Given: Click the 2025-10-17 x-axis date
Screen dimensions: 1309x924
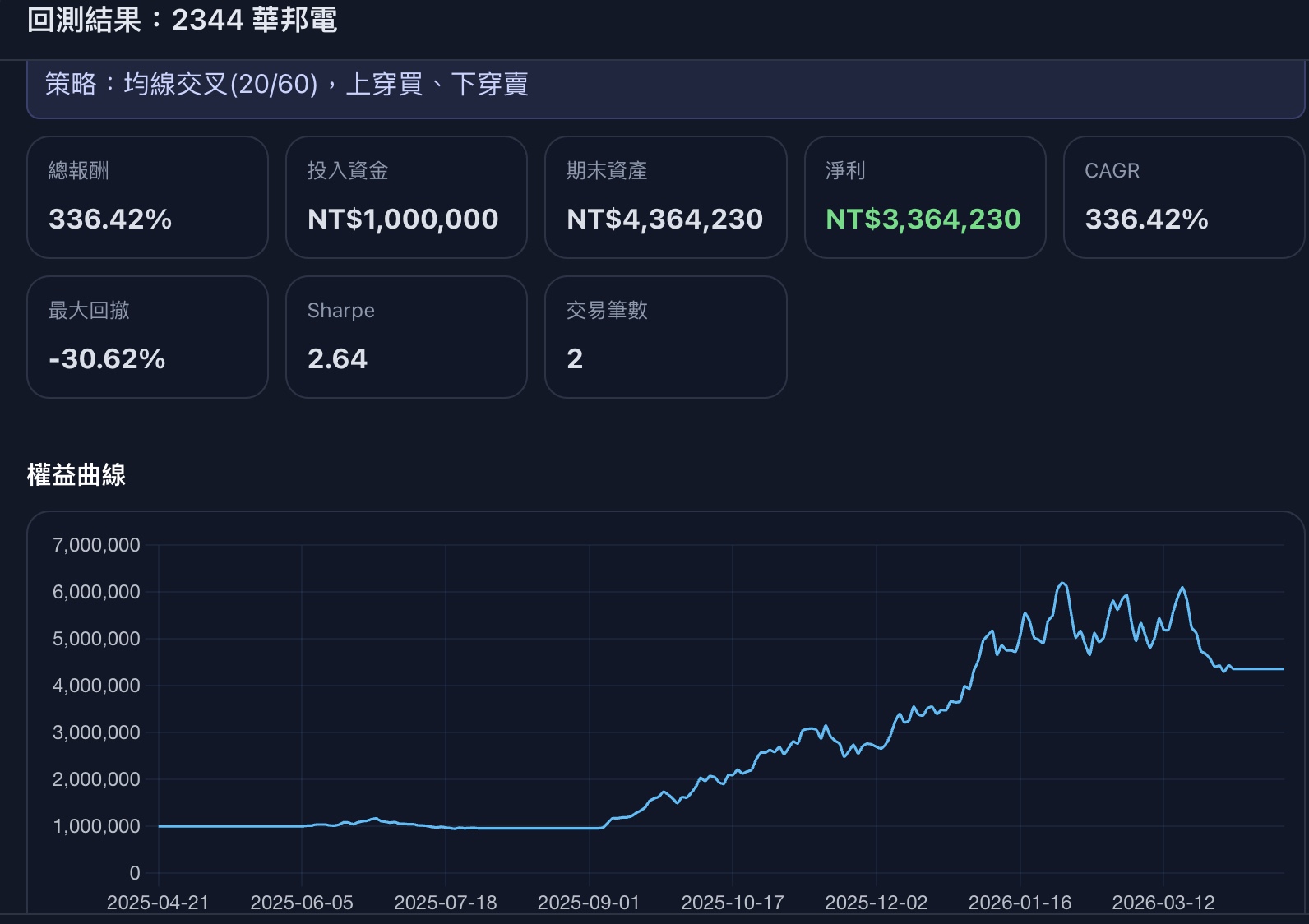Looking at the screenshot, I should [733, 903].
